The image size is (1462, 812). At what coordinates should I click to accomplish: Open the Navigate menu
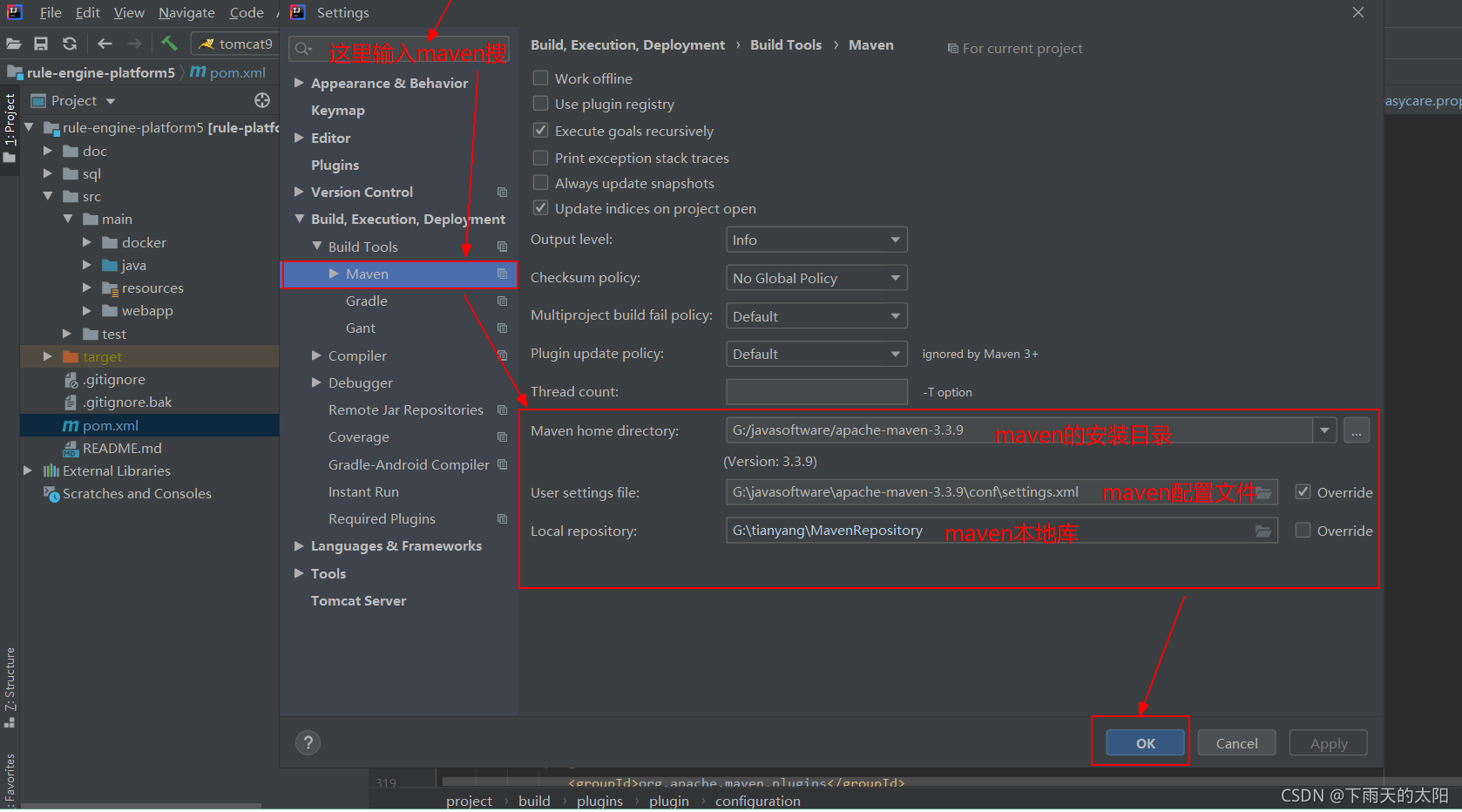[186, 13]
